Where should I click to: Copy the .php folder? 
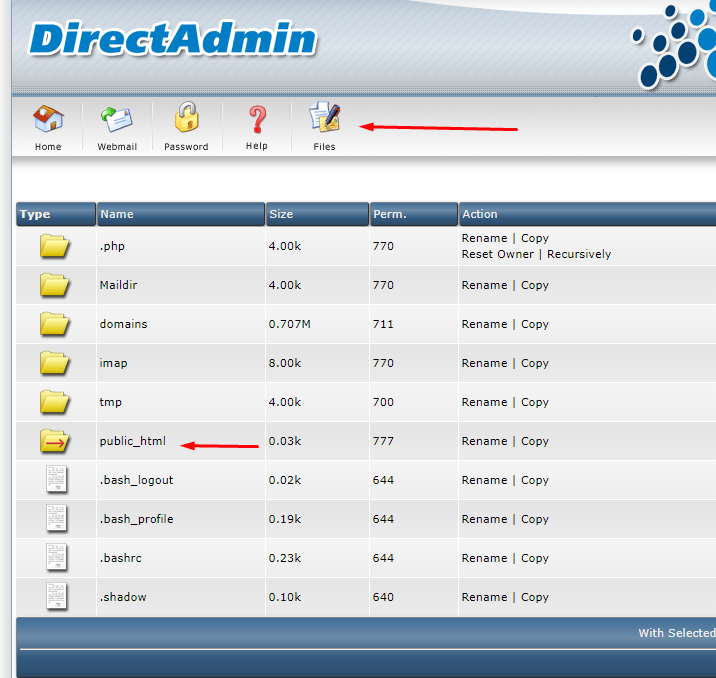pos(535,239)
